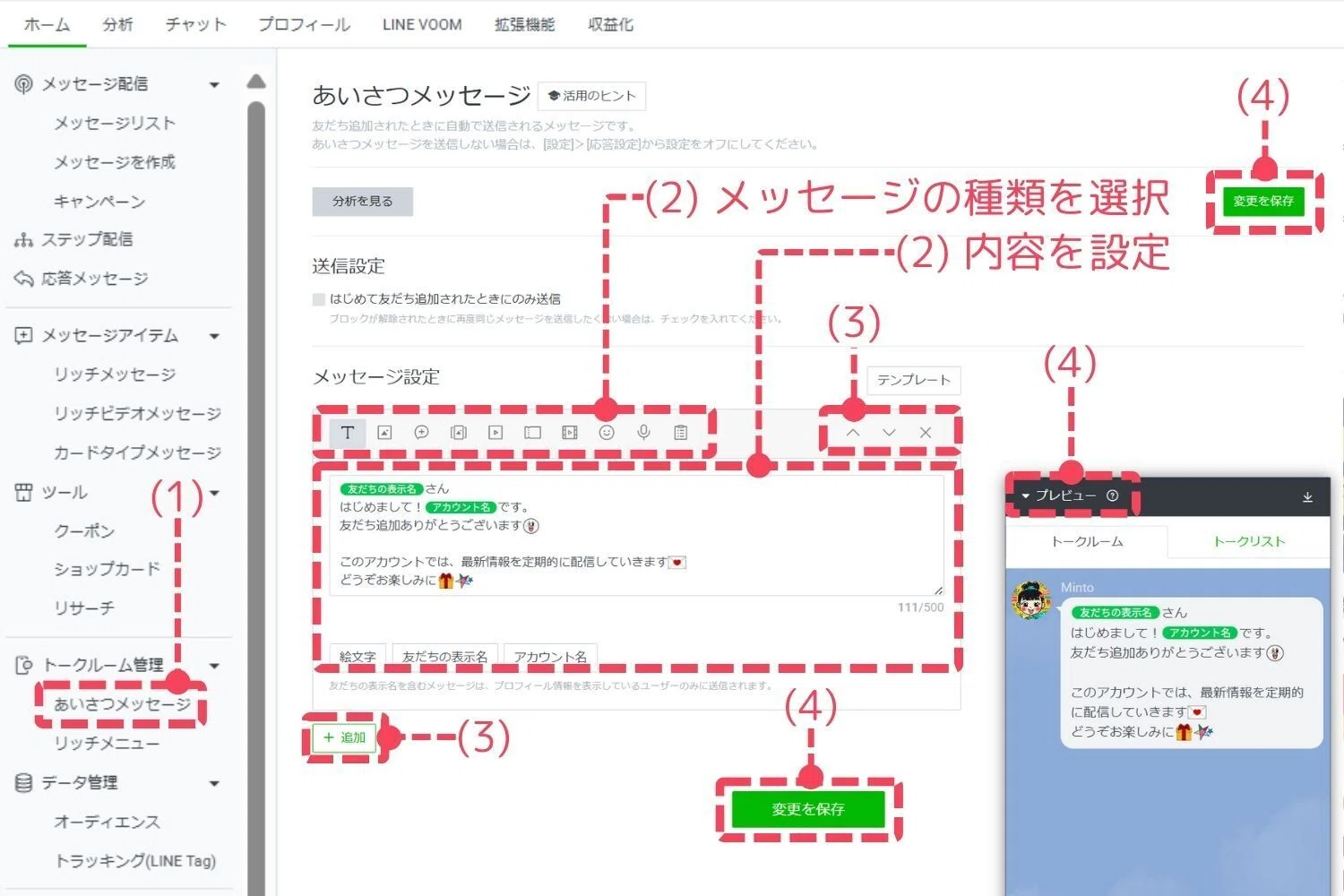Screen dimensions: 1344x896
Task: Collapse the メッセージ配信 sidebar section arrow
Action: (214, 85)
